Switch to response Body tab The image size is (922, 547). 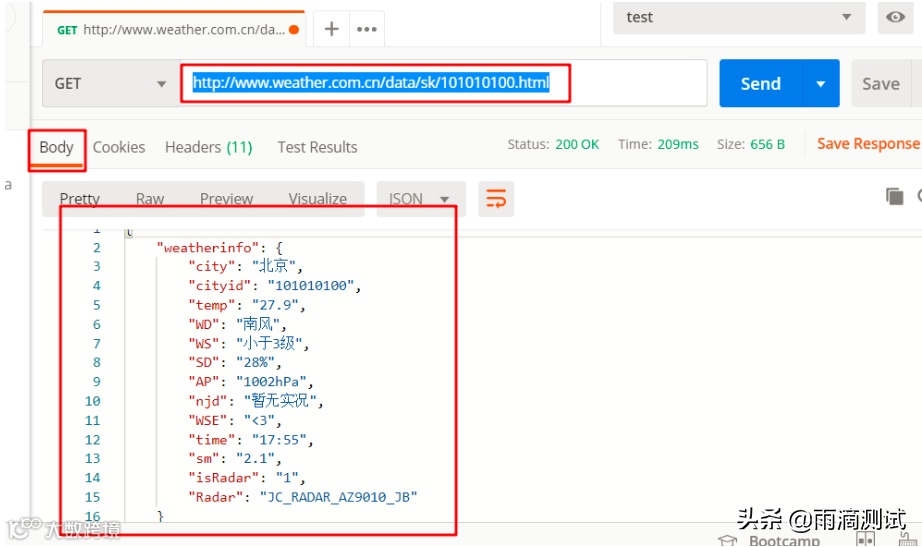[x=56, y=147]
